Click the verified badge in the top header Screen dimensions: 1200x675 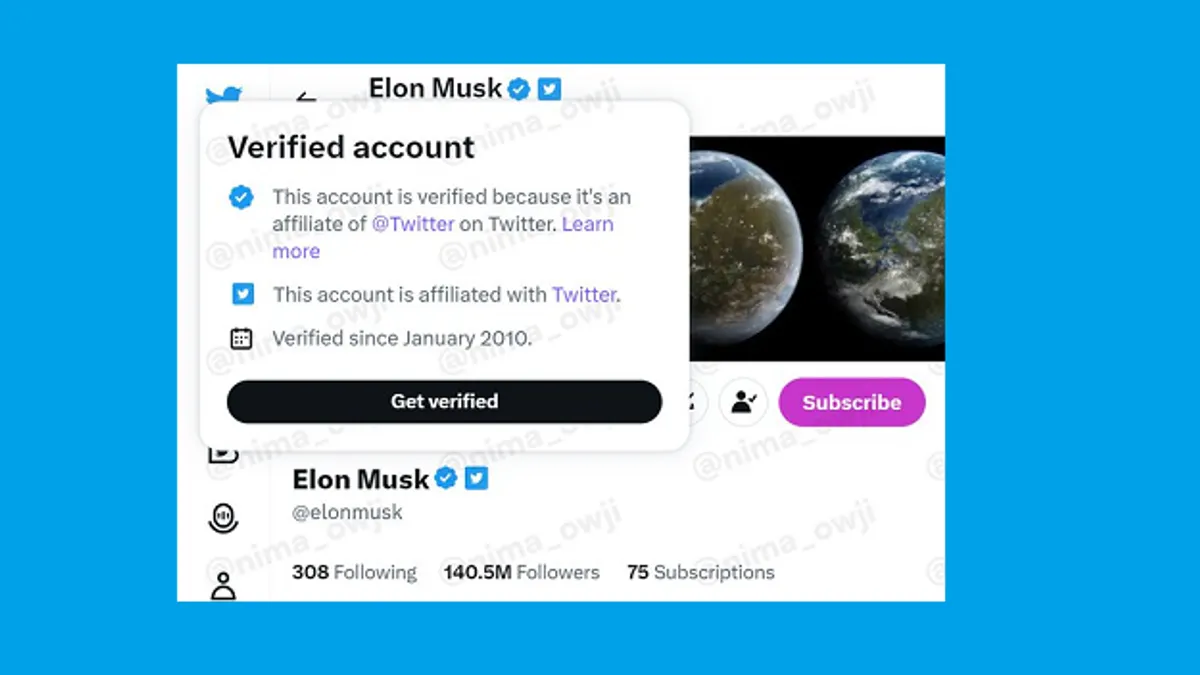click(518, 89)
